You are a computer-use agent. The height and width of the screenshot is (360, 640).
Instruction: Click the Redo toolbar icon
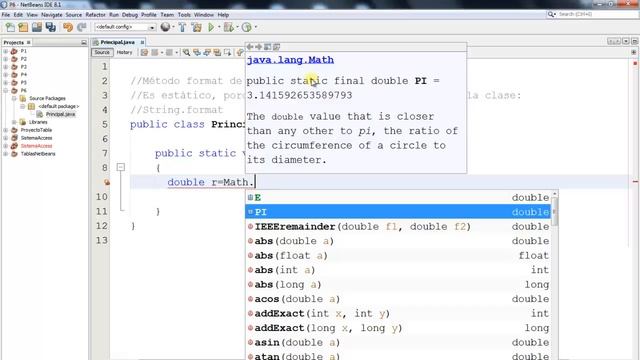82,27
